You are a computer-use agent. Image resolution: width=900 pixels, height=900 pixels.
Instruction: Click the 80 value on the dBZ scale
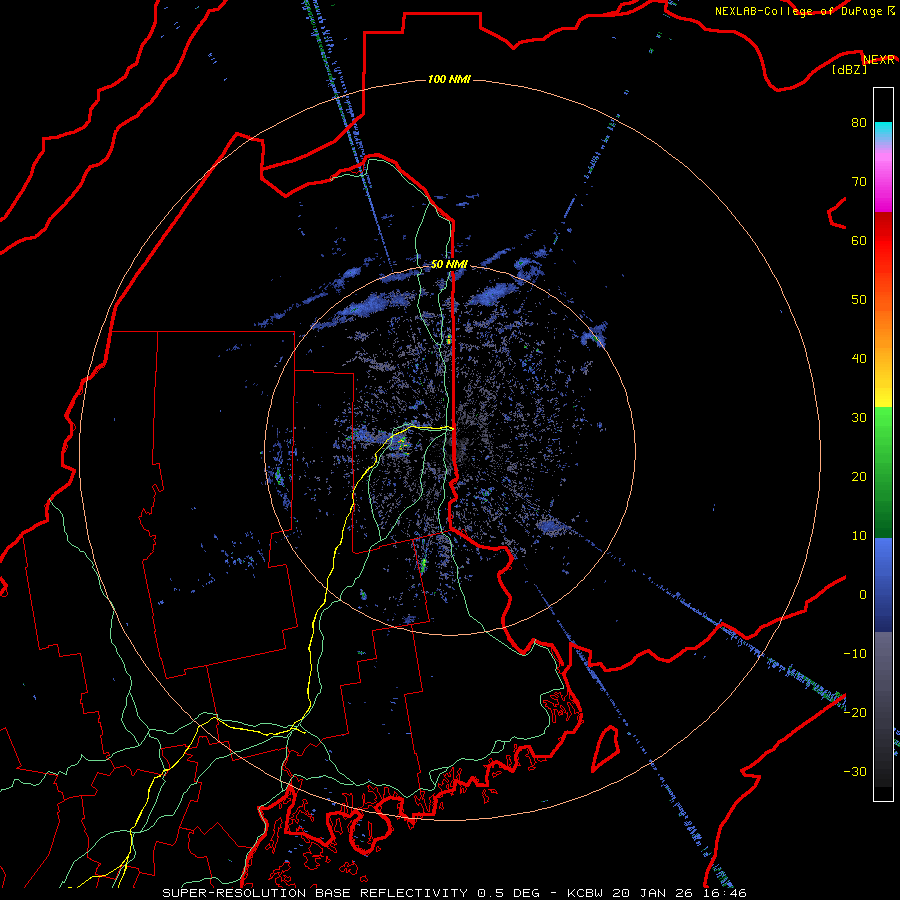pos(859,123)
